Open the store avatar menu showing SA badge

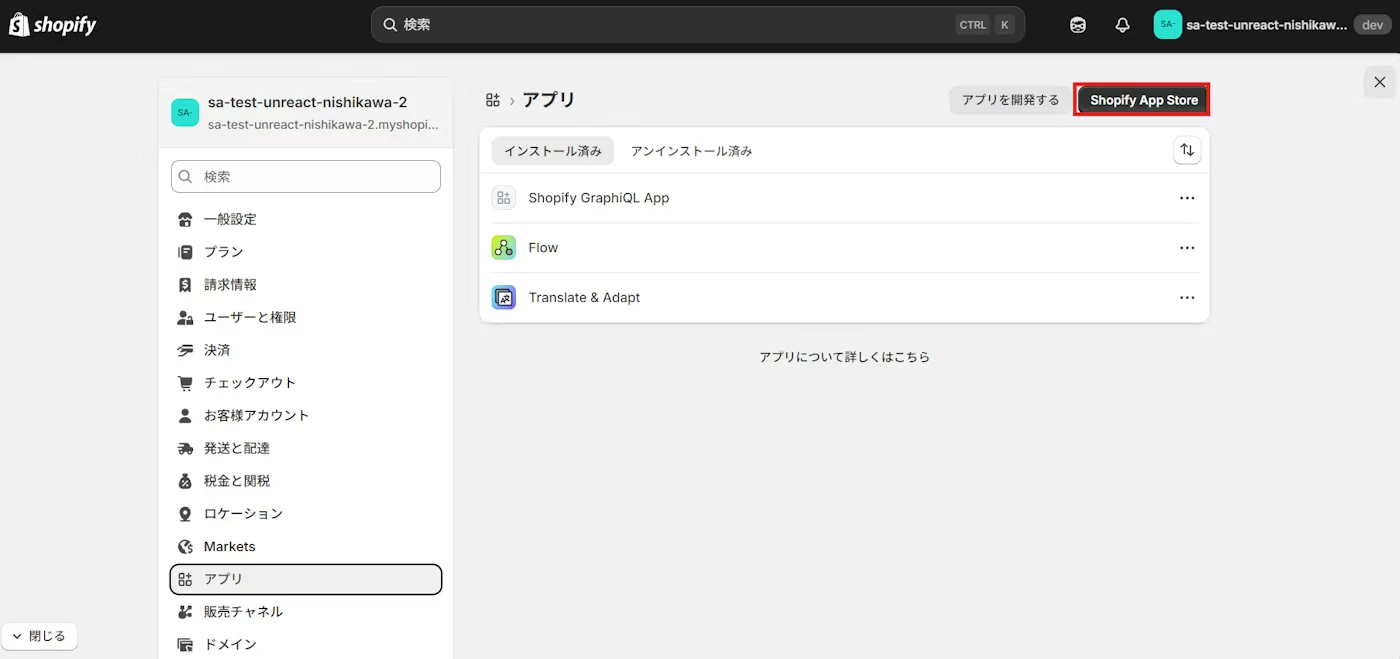(x=1166, y=23)
